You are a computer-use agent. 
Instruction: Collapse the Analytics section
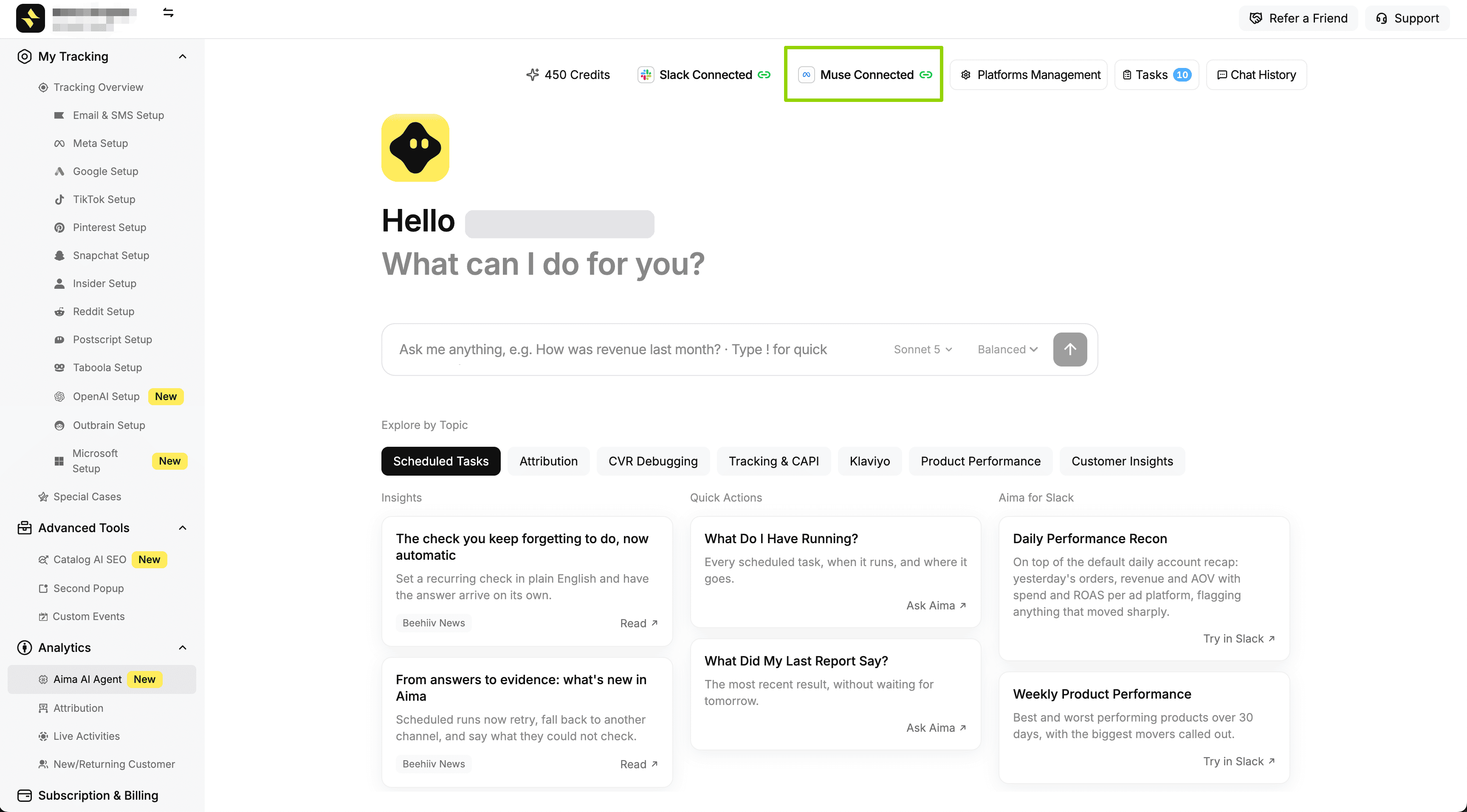click(182, 648)
